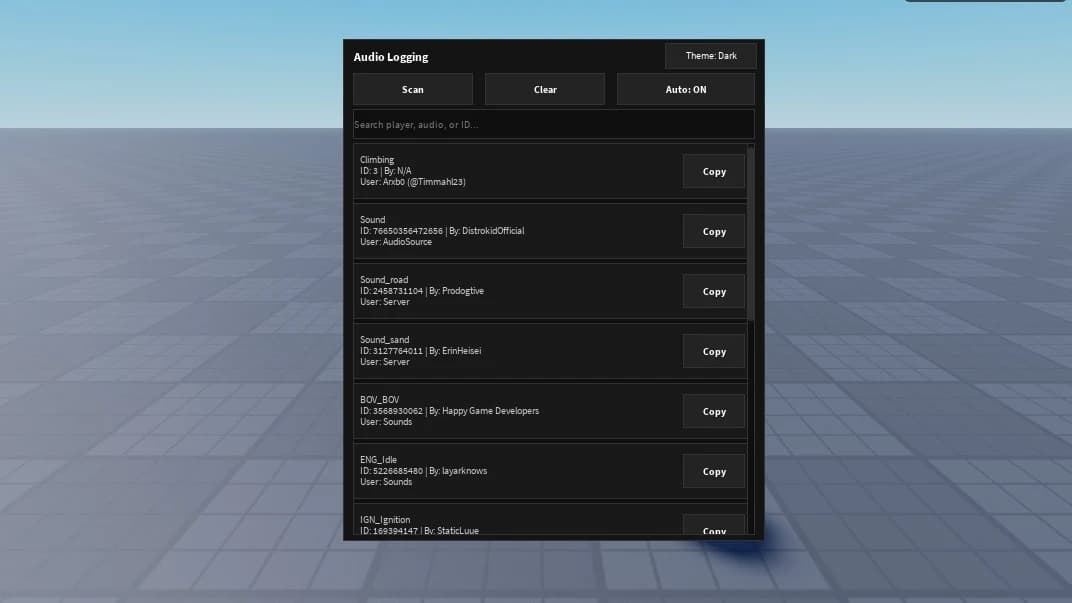
Task: Select the 'User: AudioSource' text
Action: coord(396,242)
